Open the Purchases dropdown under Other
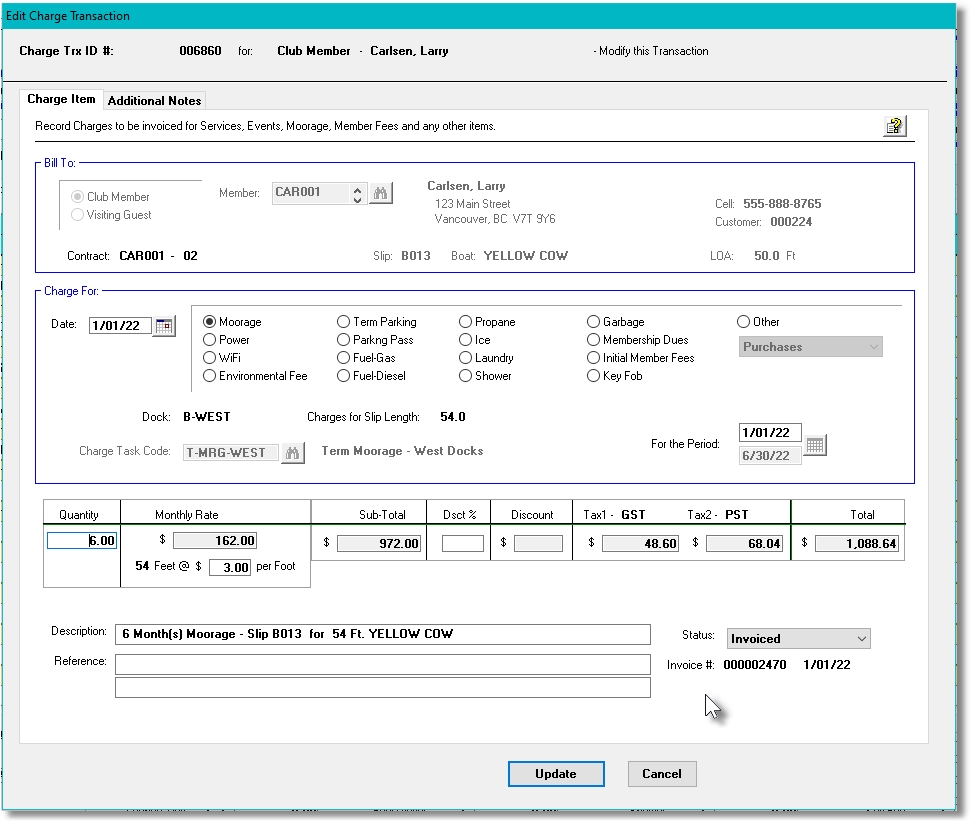 click(809, 346)
